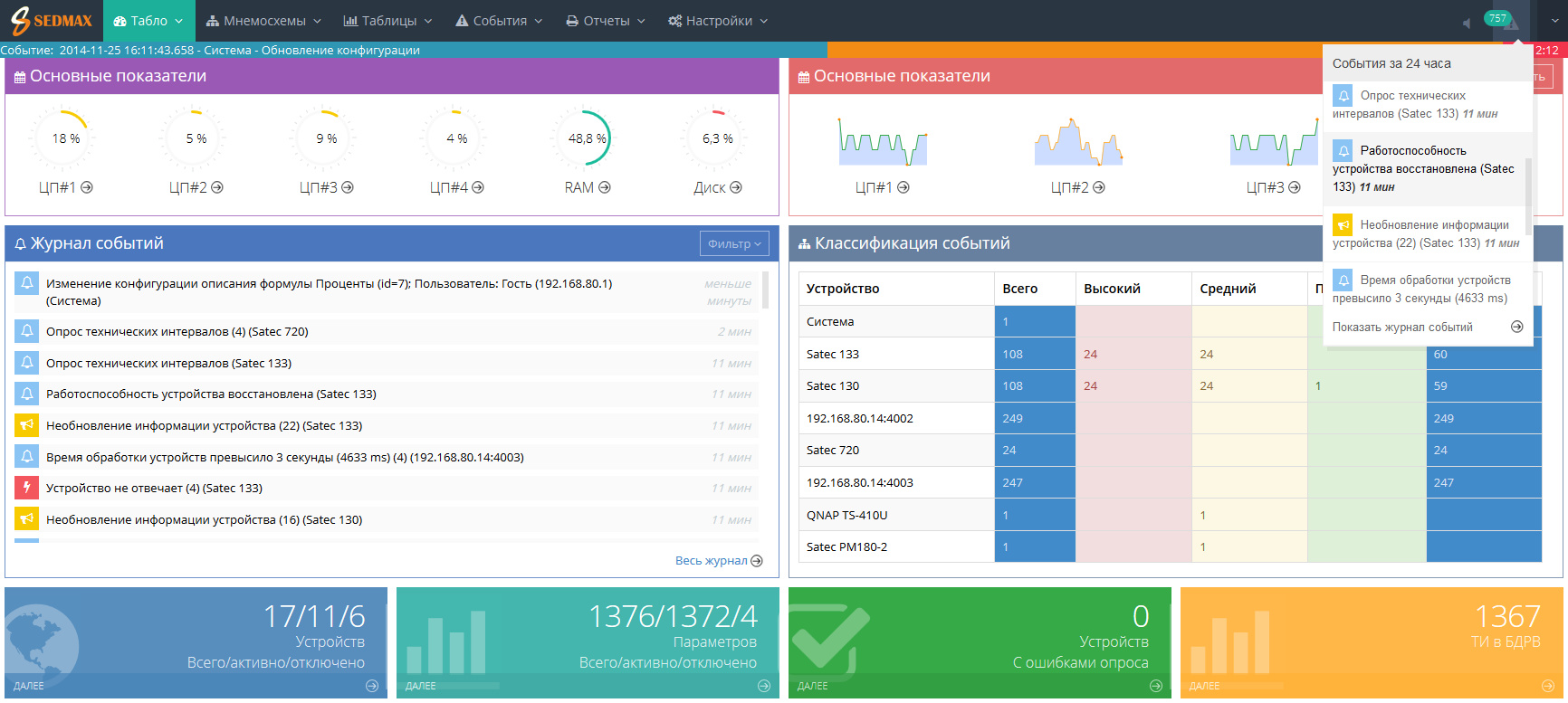Click the ДАЛЕЕ arrow on Устройств tile
Viewport: 1568px width, 703px height.
tap(371, 686)
